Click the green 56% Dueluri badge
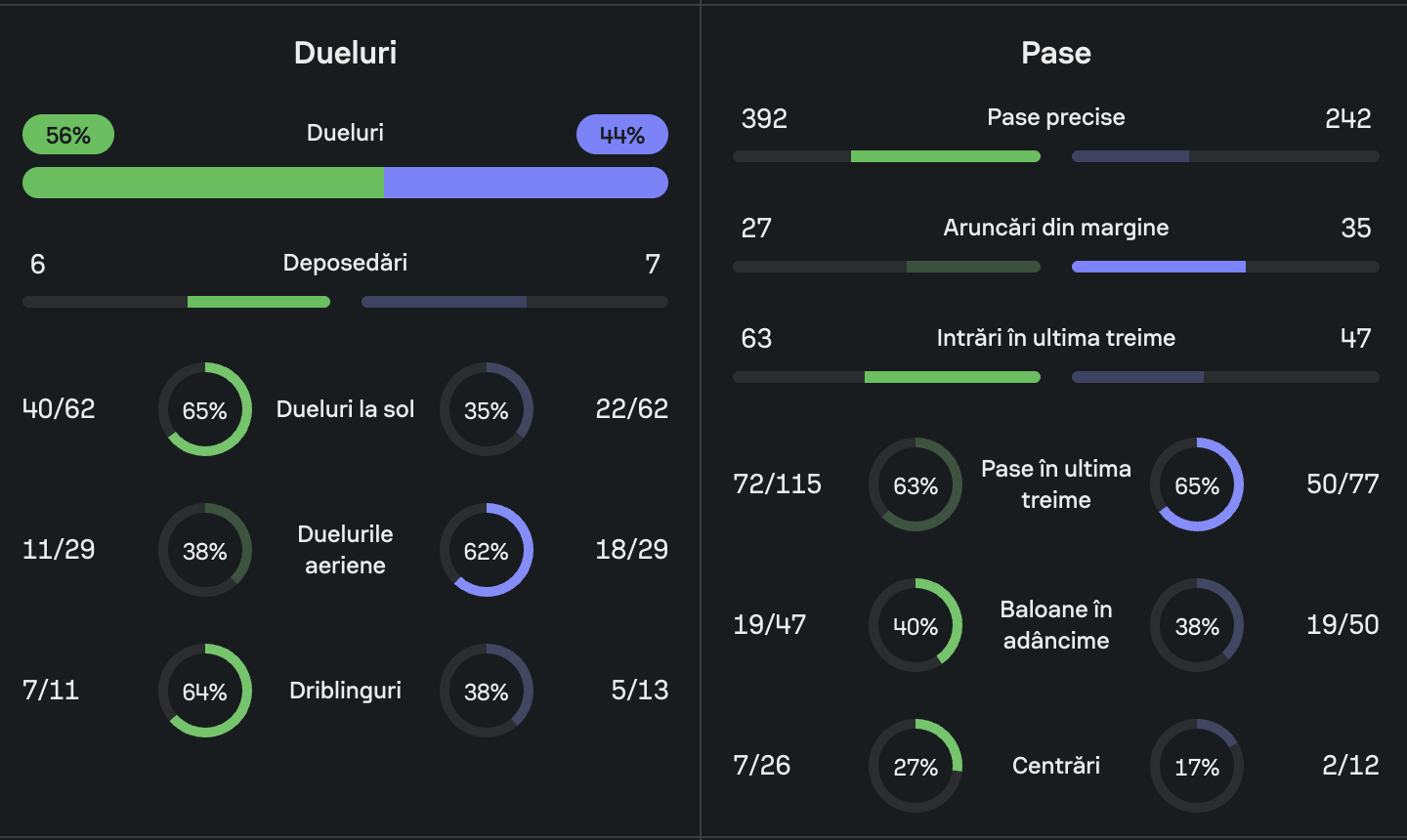 [68, 135]
